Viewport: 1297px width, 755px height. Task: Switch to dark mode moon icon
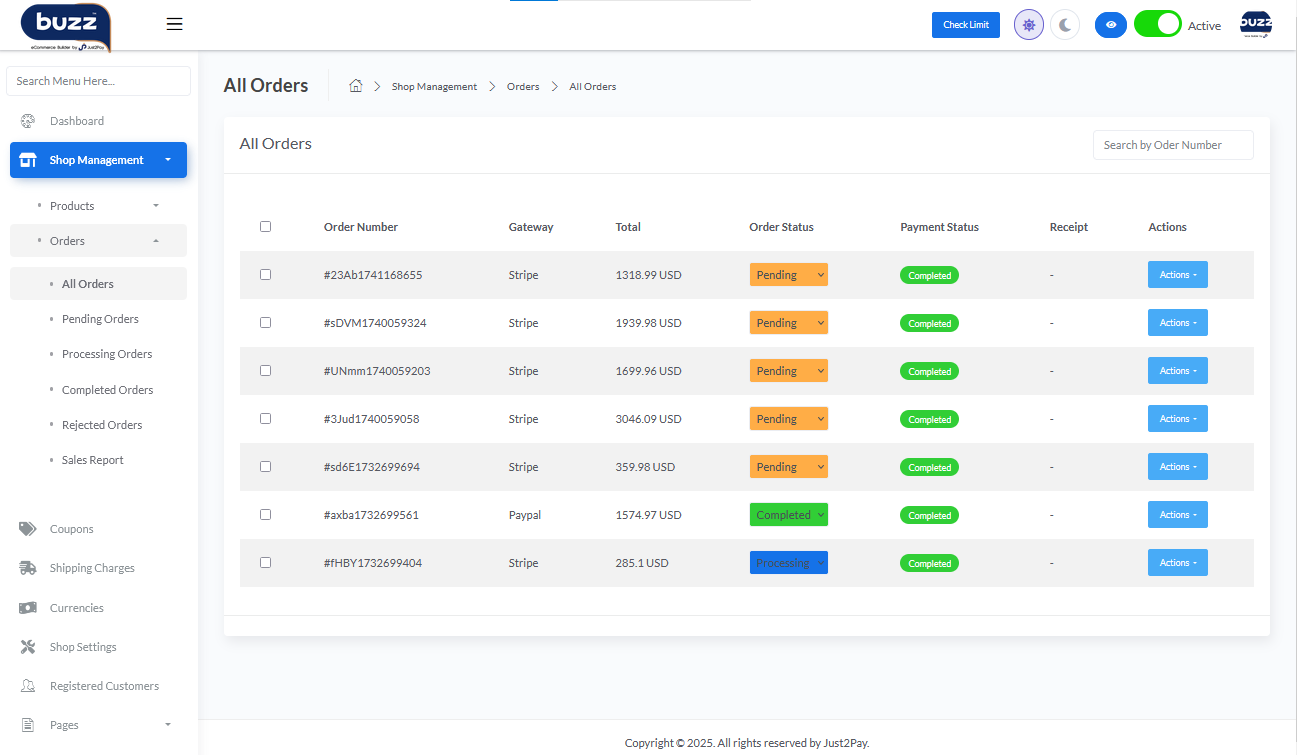point(1064,25)
